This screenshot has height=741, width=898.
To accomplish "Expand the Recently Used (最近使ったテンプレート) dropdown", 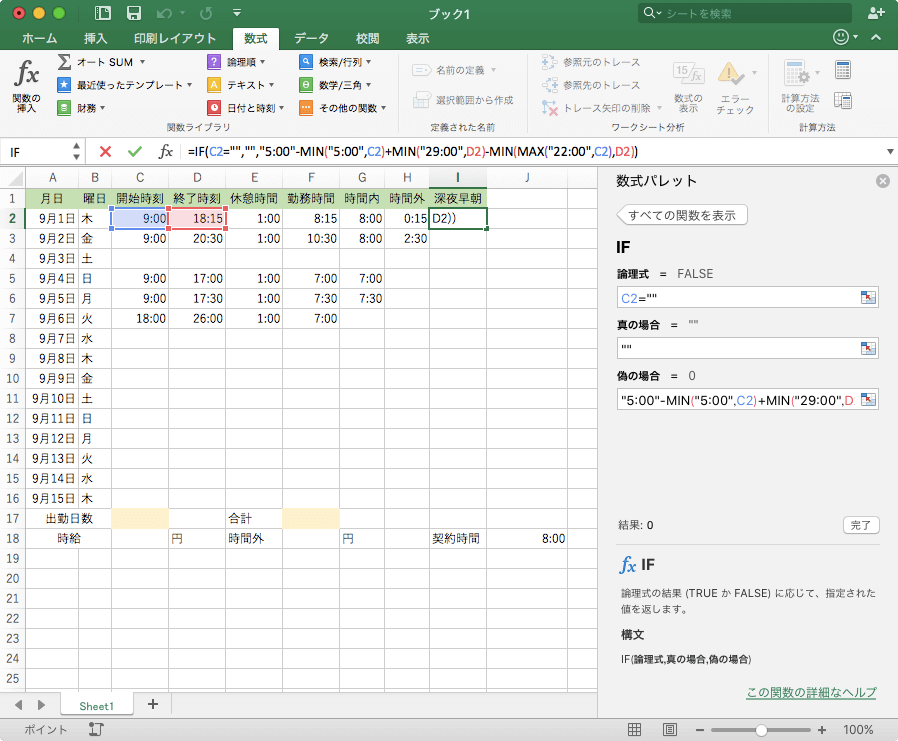I will pyautogui.click(x=190, y=85).
